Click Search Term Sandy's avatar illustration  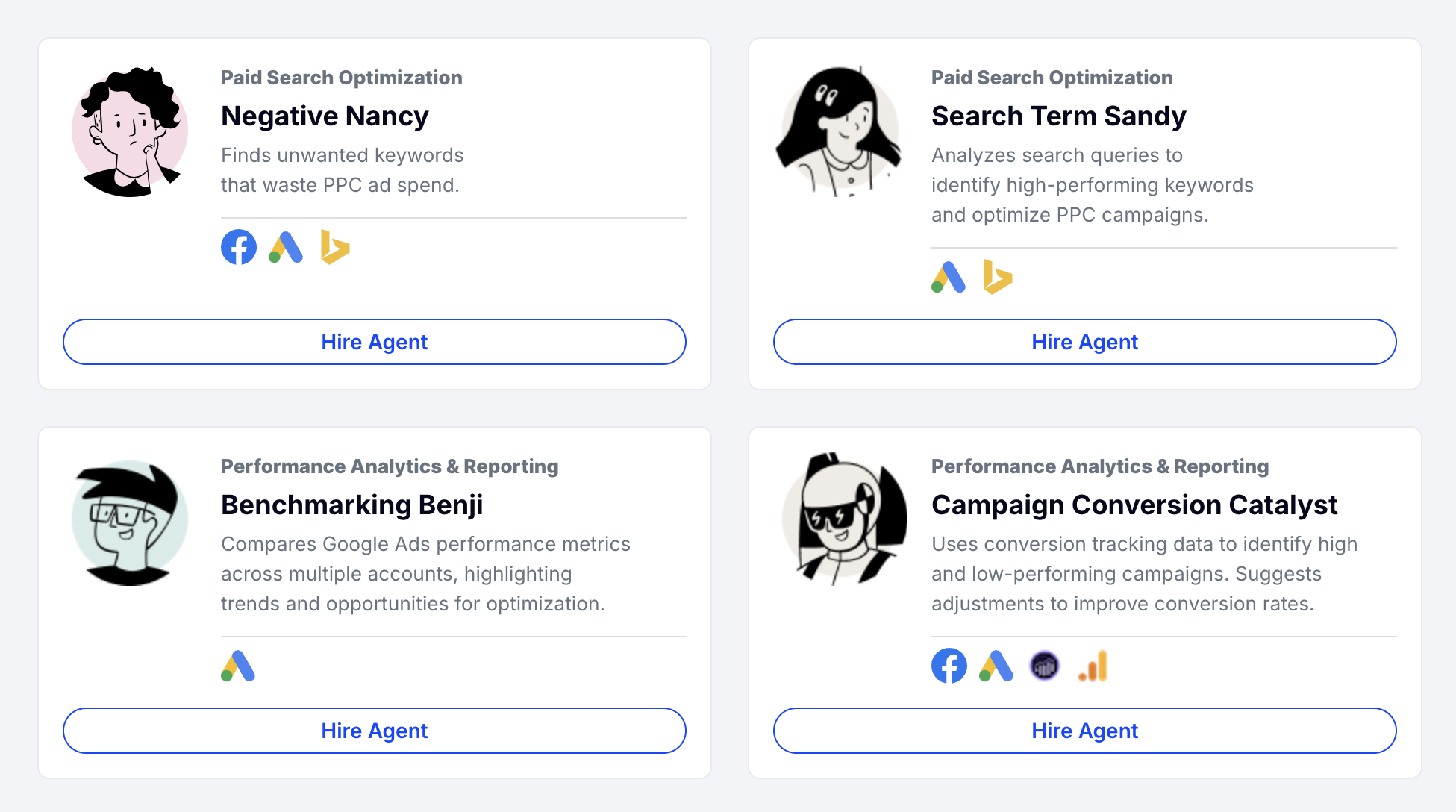coord(840,131)
